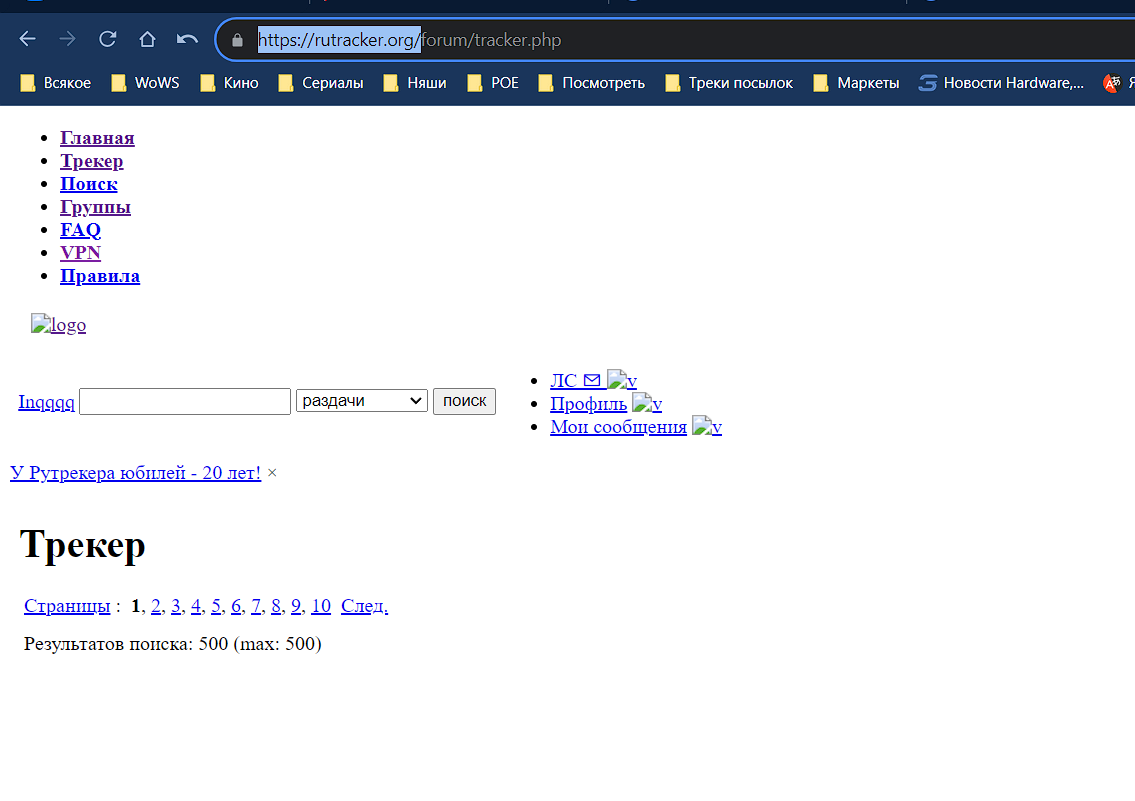Open the Треки посылок bookmark folder

[x=729, y=83]
